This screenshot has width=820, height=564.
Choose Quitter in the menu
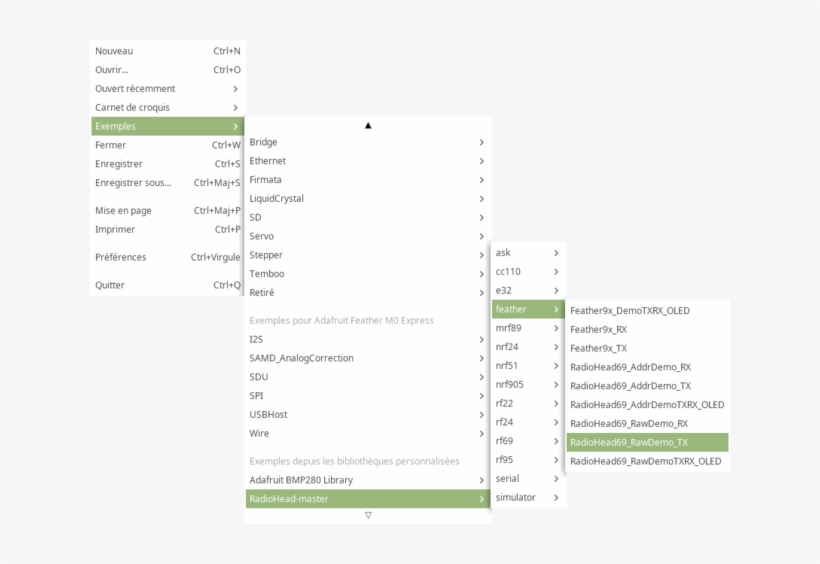coord(110,285)
